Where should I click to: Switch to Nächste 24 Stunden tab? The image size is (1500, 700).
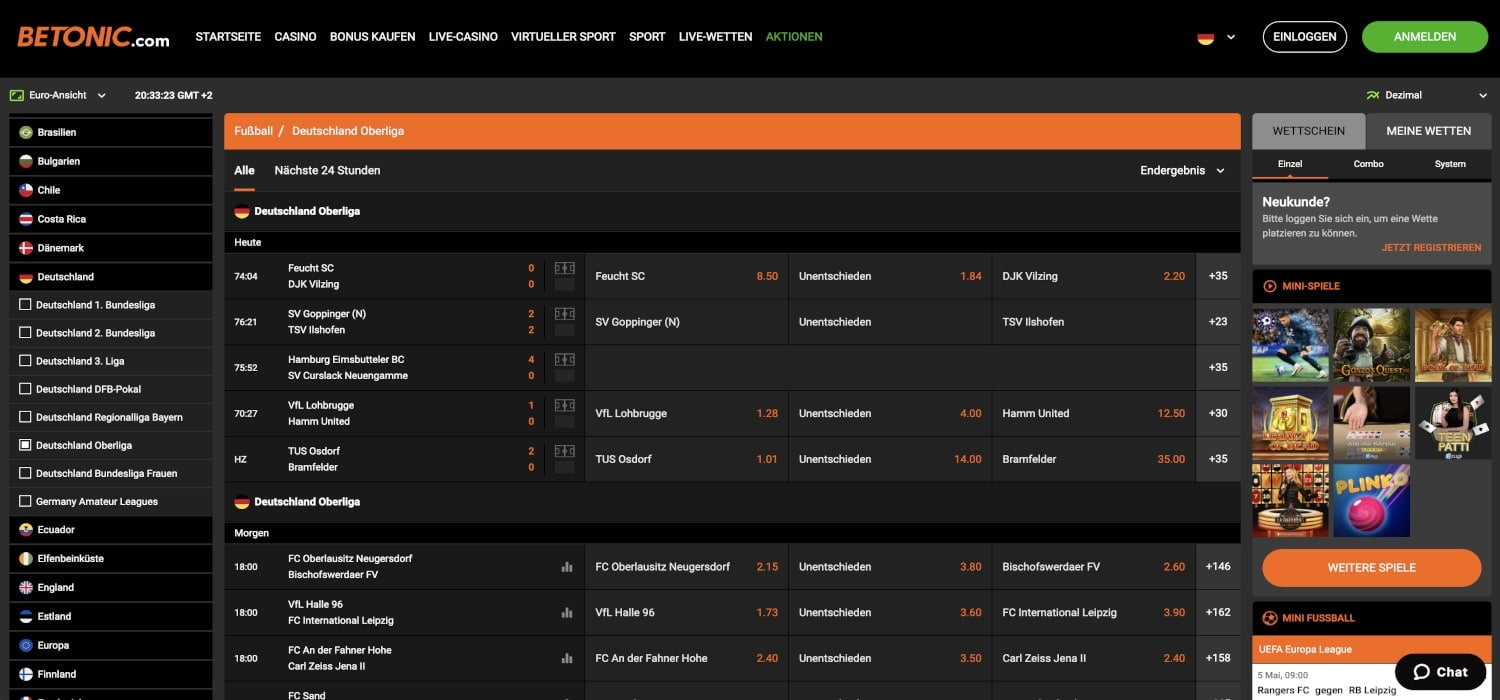(x=327, y=171)
